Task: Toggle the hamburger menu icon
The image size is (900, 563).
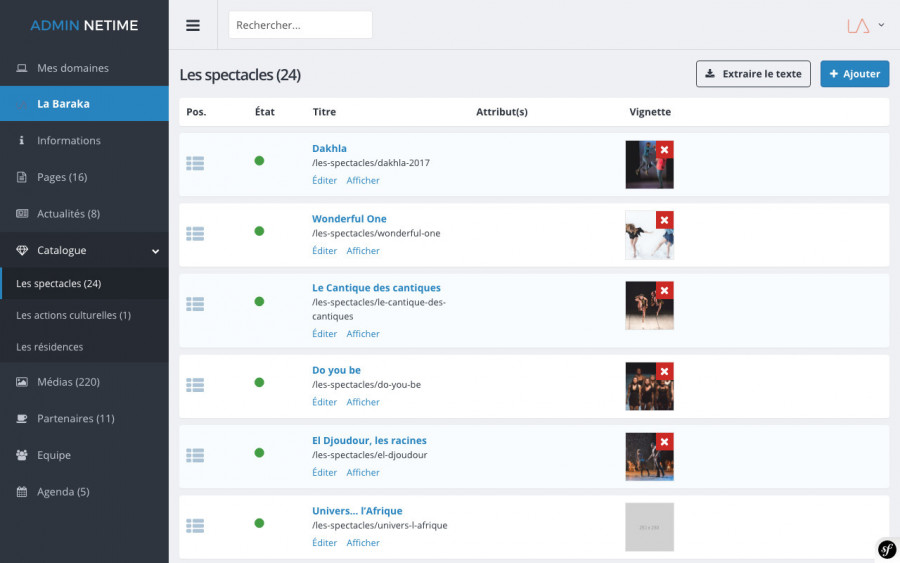Action: 193,25
